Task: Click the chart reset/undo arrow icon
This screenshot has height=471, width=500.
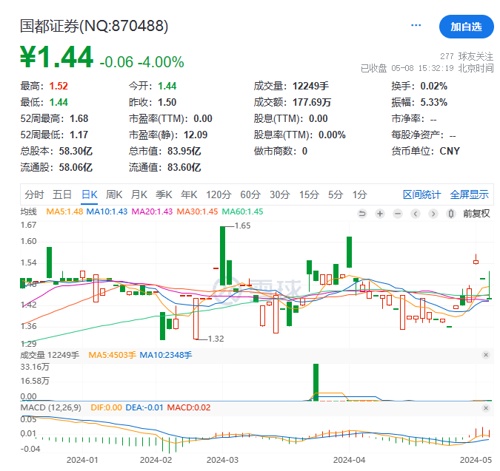Action: coord(362,214)
